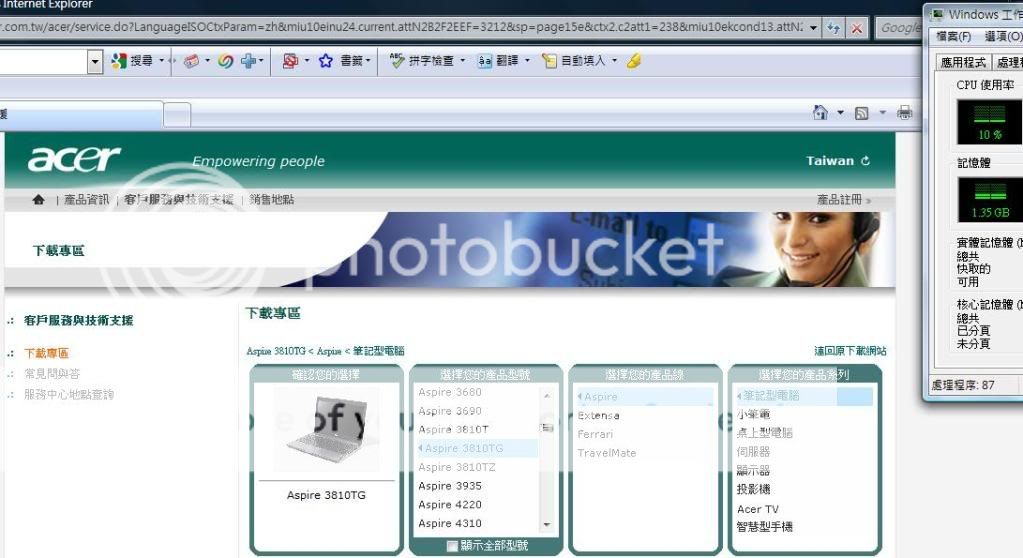Click the blue plus toolbar icon
Image resolution: width=1023 pixels, height=558 pixels.
(x=248, y=61)
